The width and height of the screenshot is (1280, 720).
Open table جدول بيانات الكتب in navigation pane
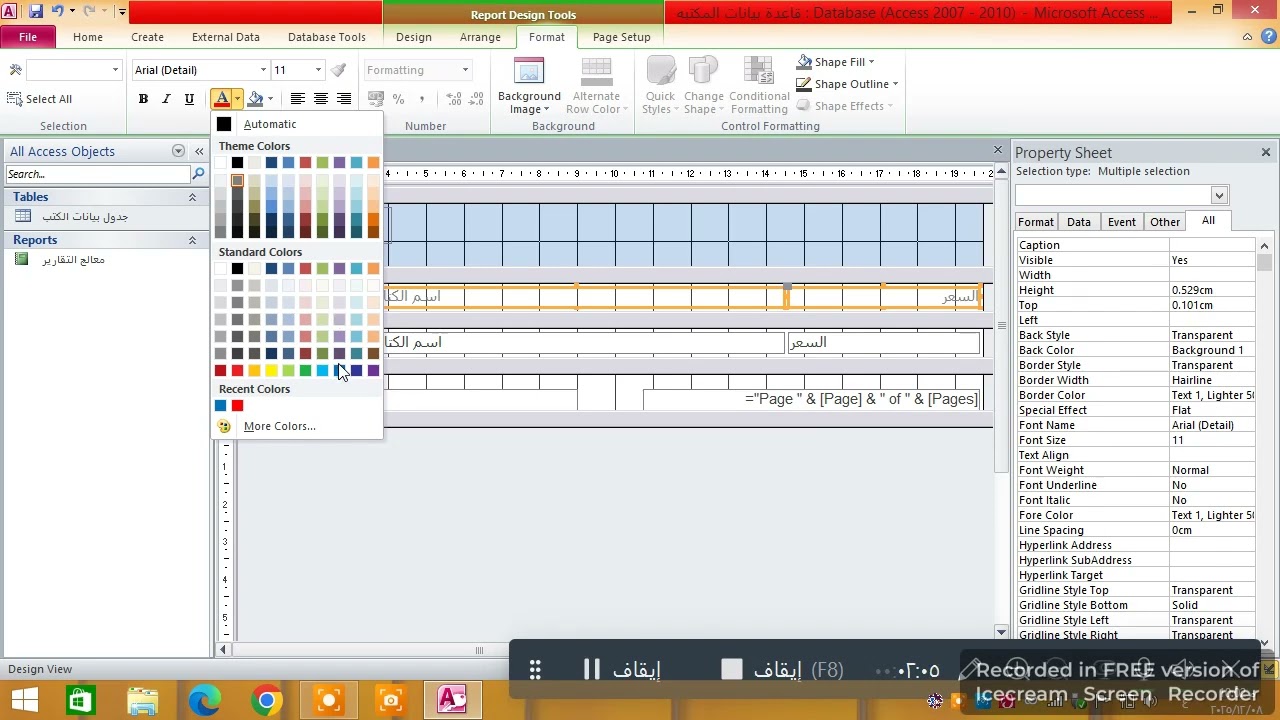85,217
